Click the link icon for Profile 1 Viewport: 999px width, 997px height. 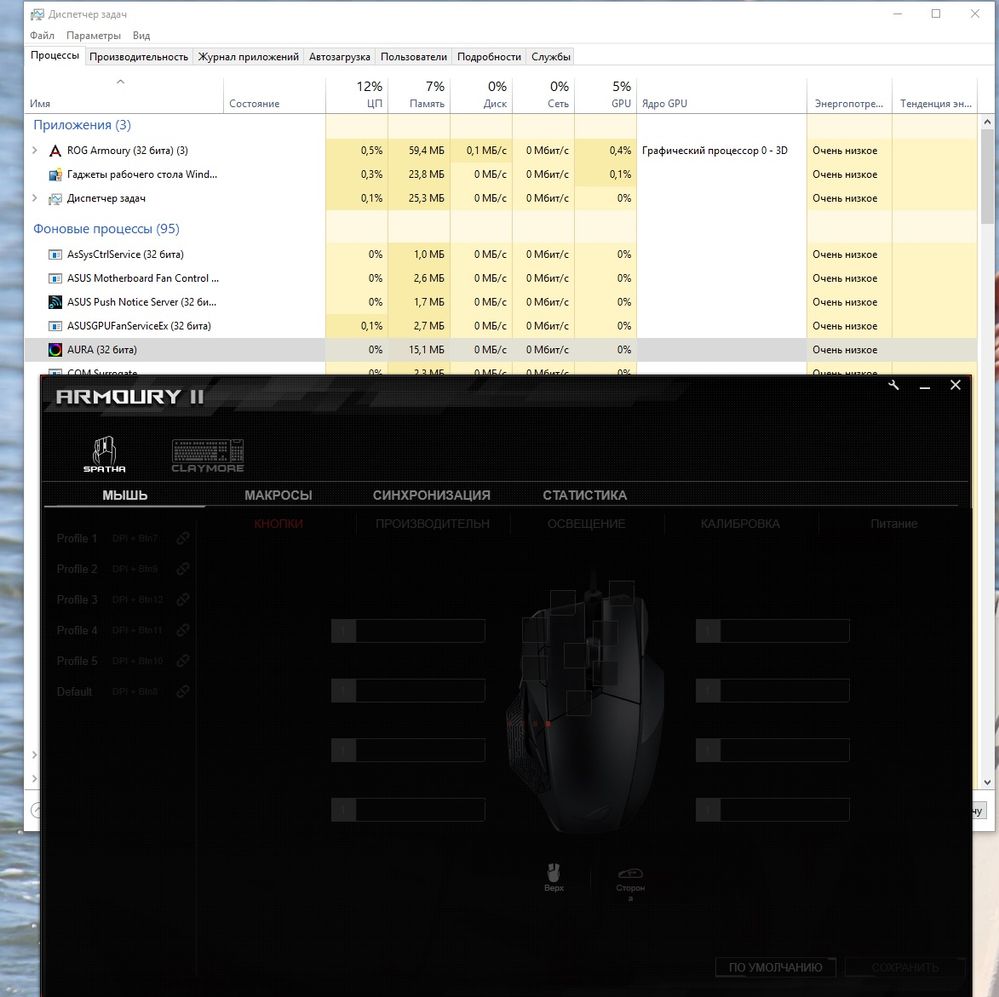(183, 538)
